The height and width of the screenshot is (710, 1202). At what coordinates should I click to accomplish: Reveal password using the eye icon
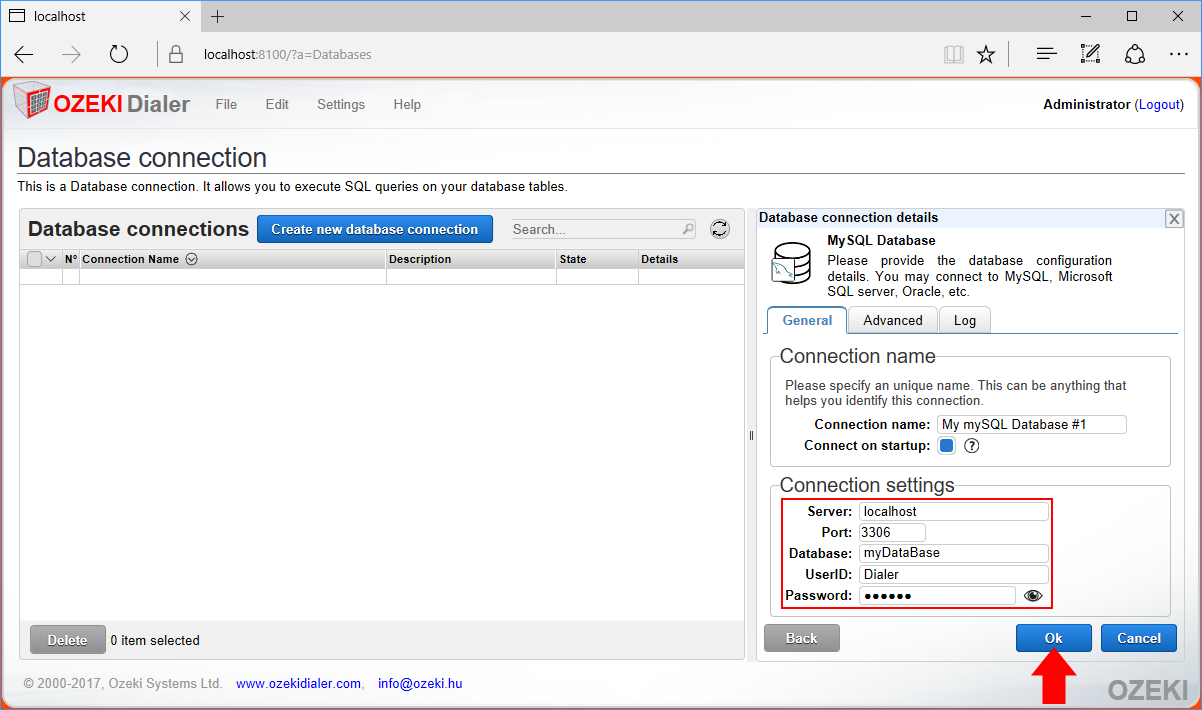tap(1033, 596)
